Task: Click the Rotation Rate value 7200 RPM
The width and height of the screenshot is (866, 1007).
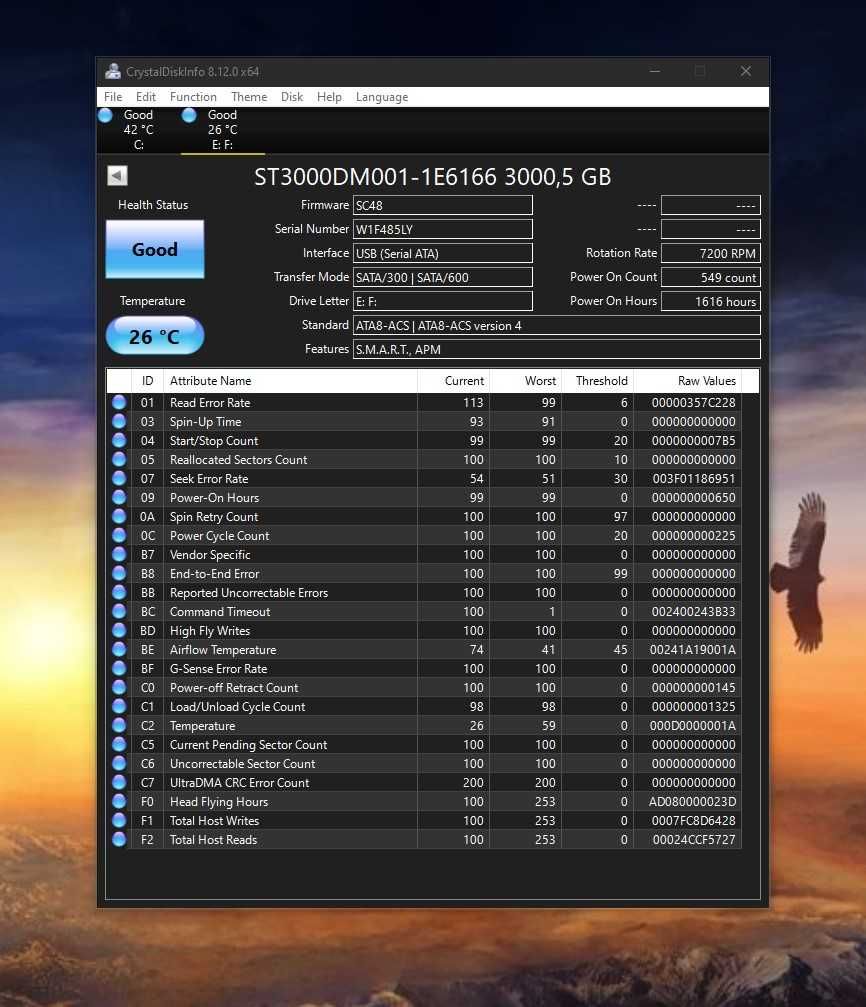Action: 711,253
